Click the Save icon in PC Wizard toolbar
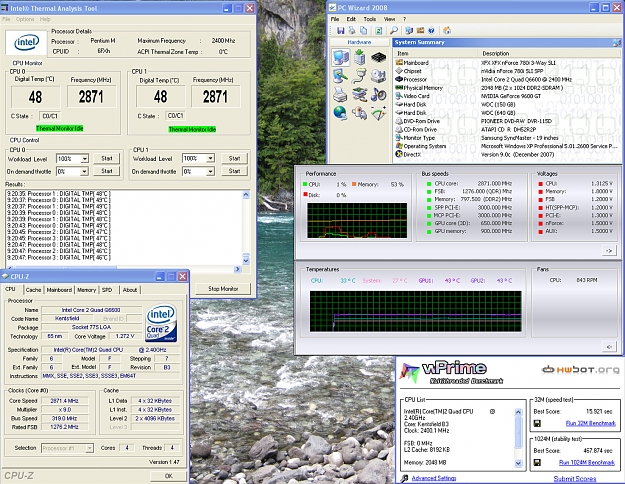This screenshot has height=484, width=625. click(340, 30)
